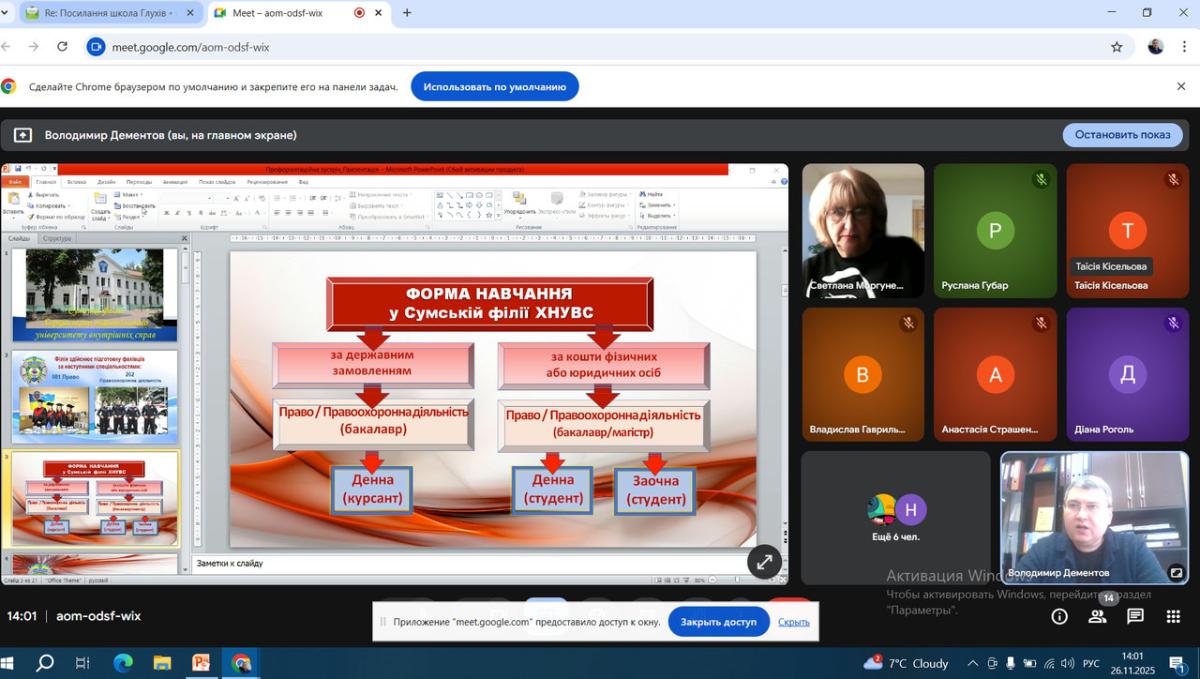Show hidden system tray icons
The width and height of the screenshot is (1200, 679).
[972, 663]
